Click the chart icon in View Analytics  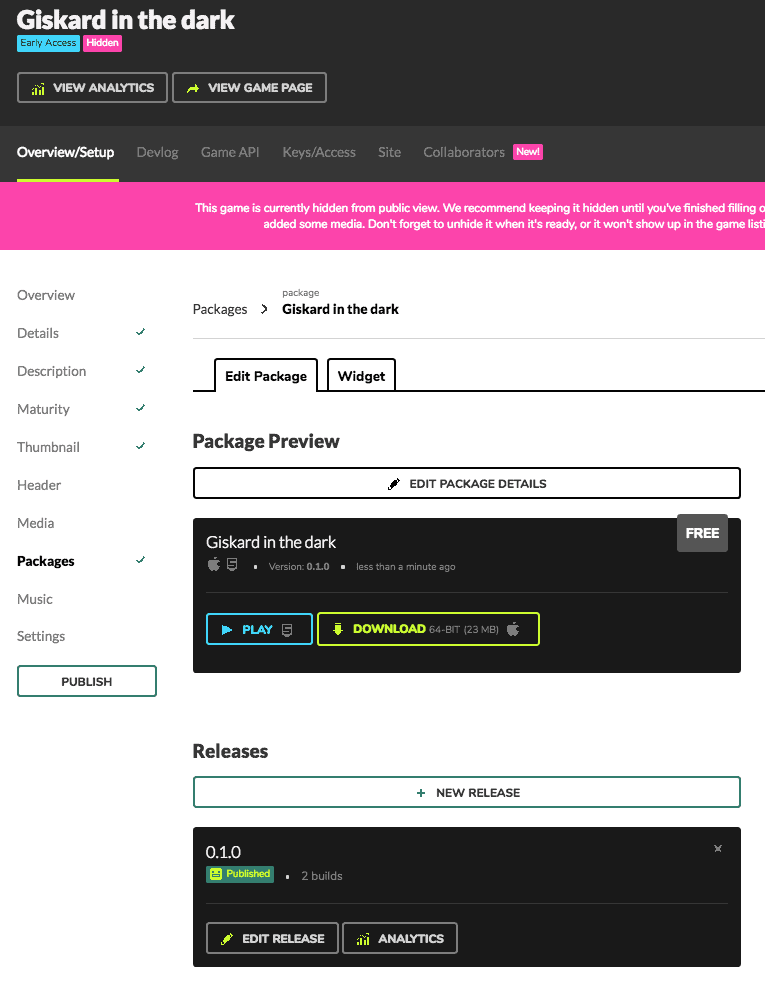point(38,88)
